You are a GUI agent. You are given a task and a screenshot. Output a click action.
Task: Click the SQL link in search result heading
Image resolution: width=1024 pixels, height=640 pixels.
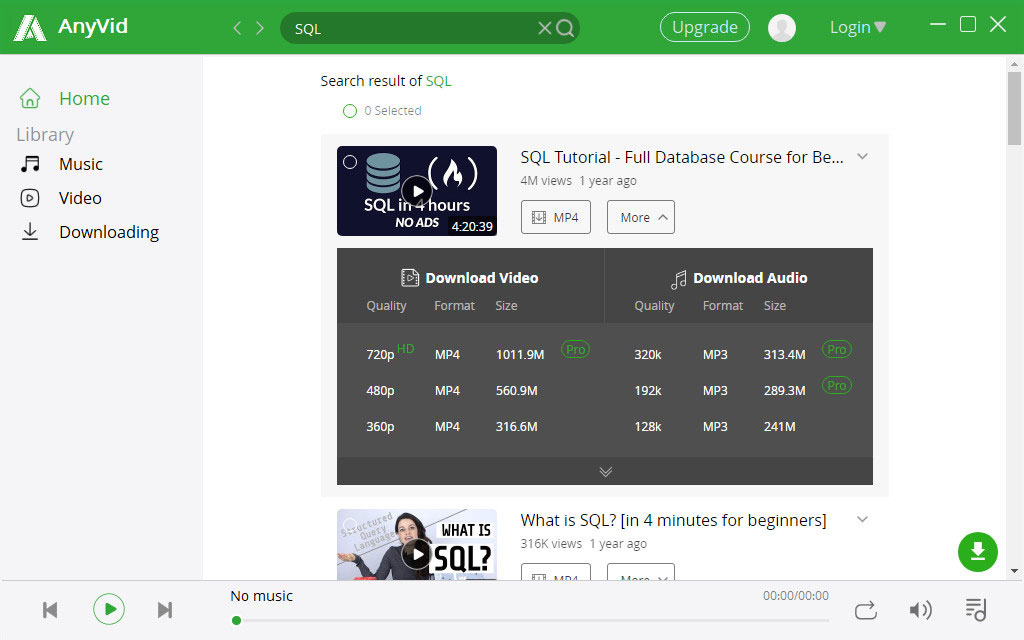(x=439, y=81)
